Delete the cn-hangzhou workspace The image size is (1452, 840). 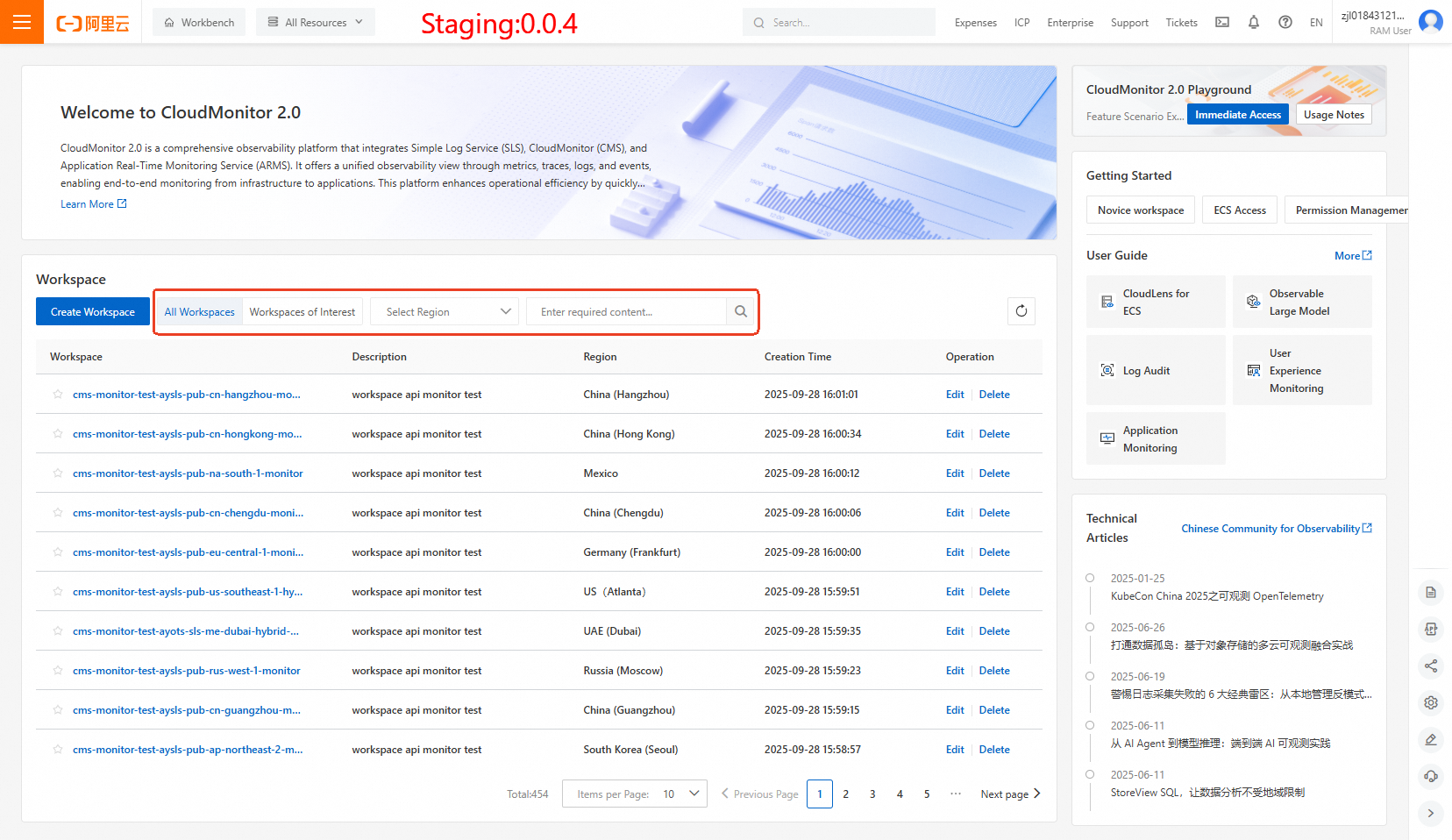(994, 395)
